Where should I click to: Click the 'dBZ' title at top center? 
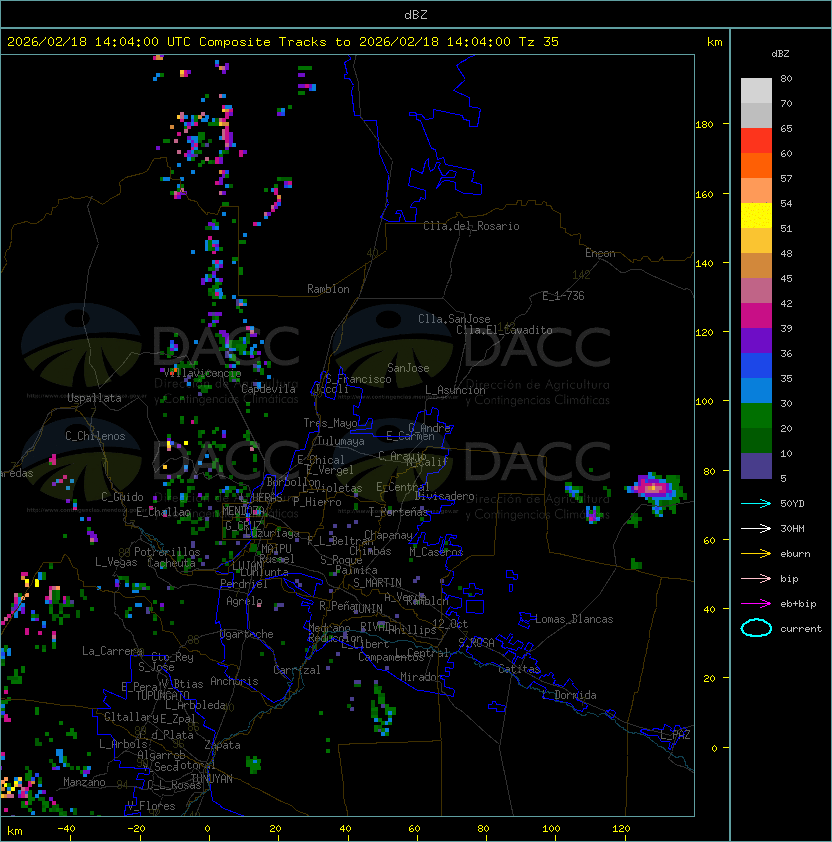[x=416, y=14]
